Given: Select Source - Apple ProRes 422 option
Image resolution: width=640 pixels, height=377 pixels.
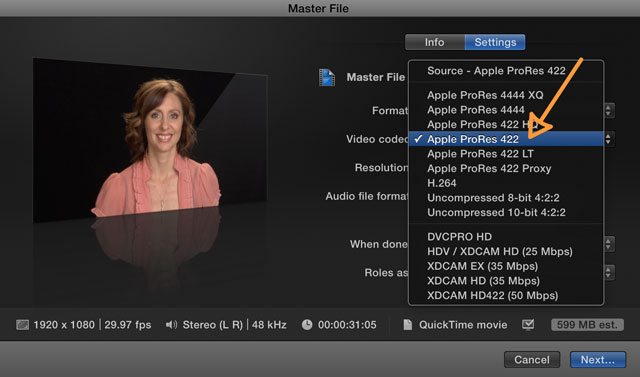Looking at the screenshot, I should 506,71.
